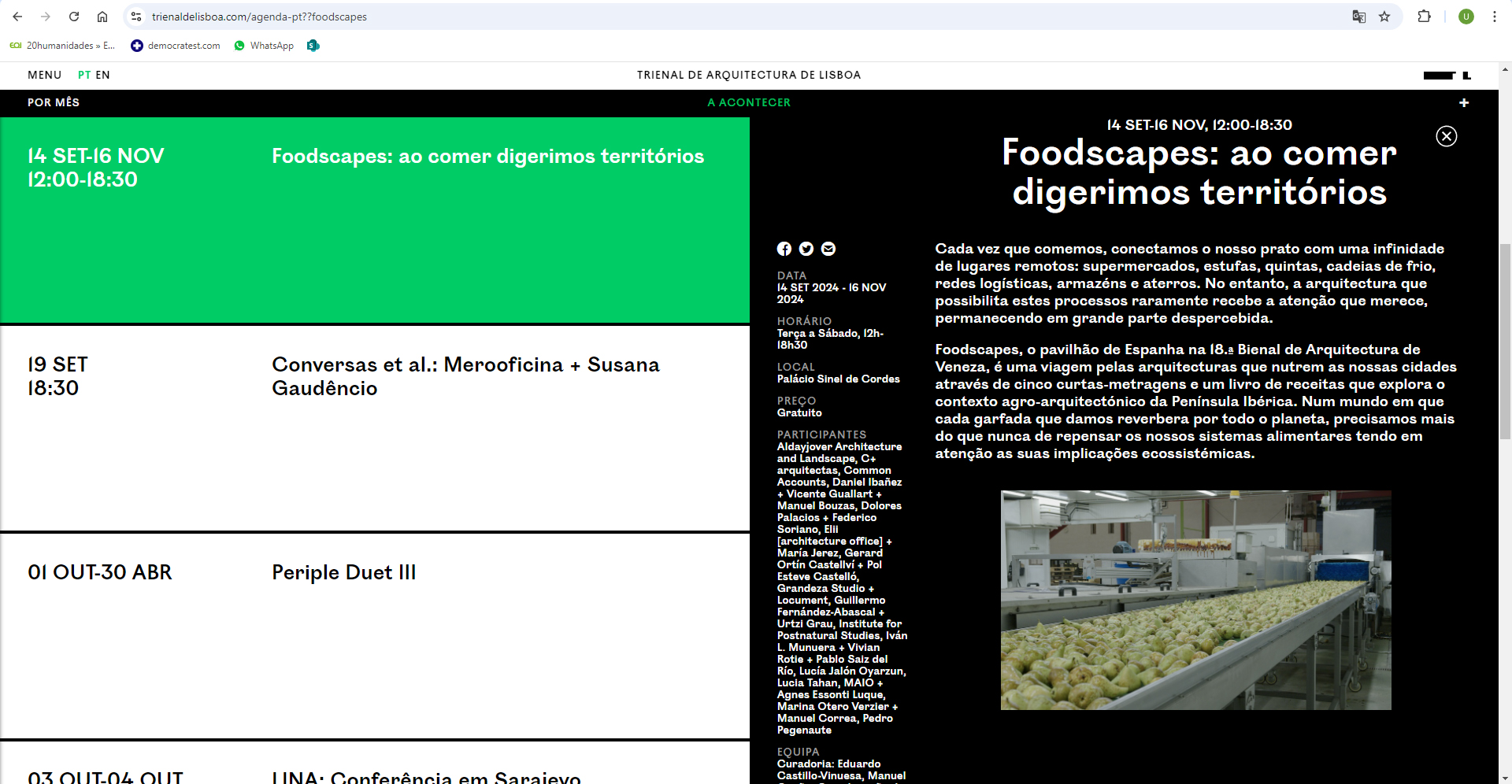Share event by email icon
The image size is (1512, 784).
tap(828, 249)
